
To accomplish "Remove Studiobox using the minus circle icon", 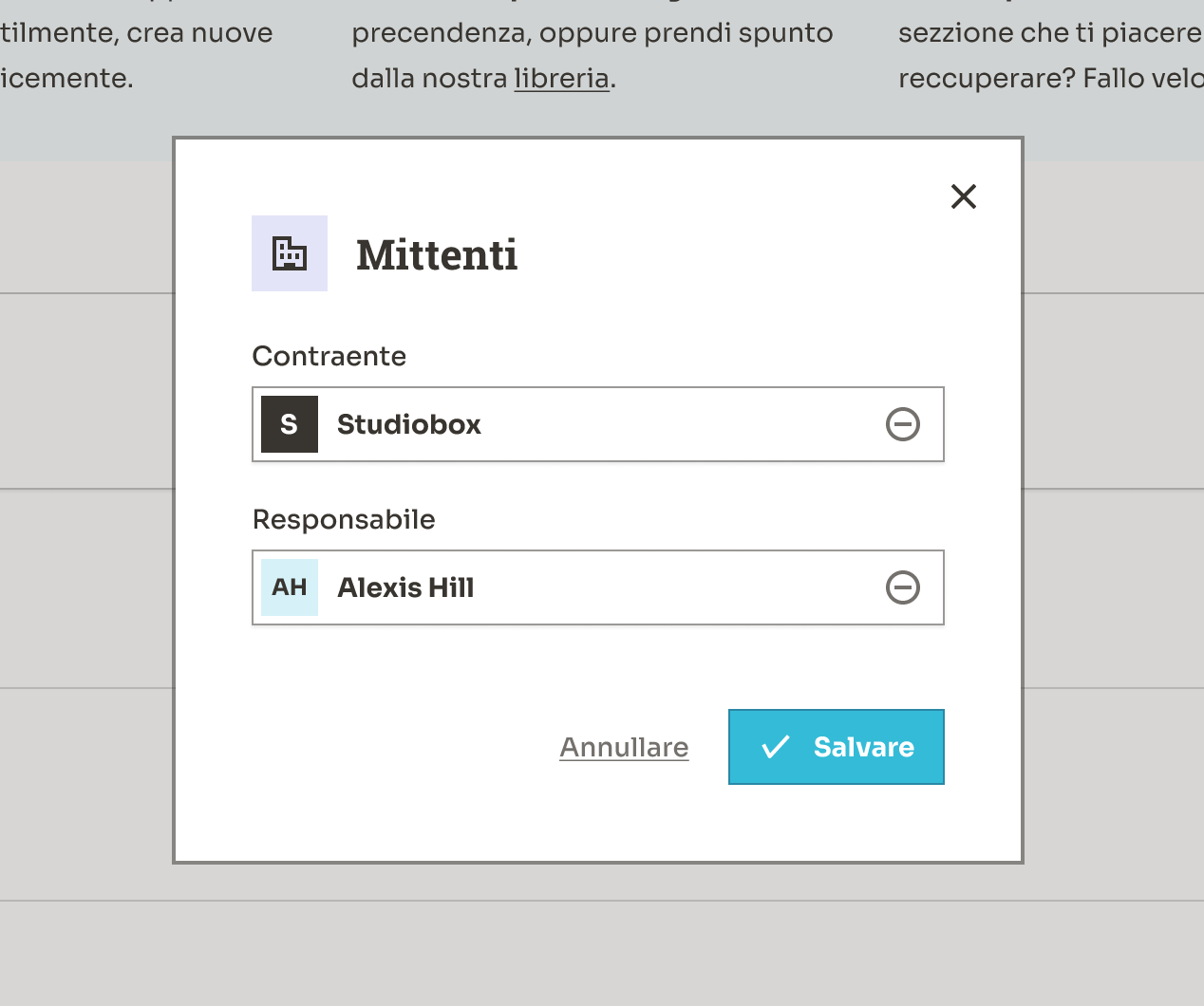I will [902, 424].
